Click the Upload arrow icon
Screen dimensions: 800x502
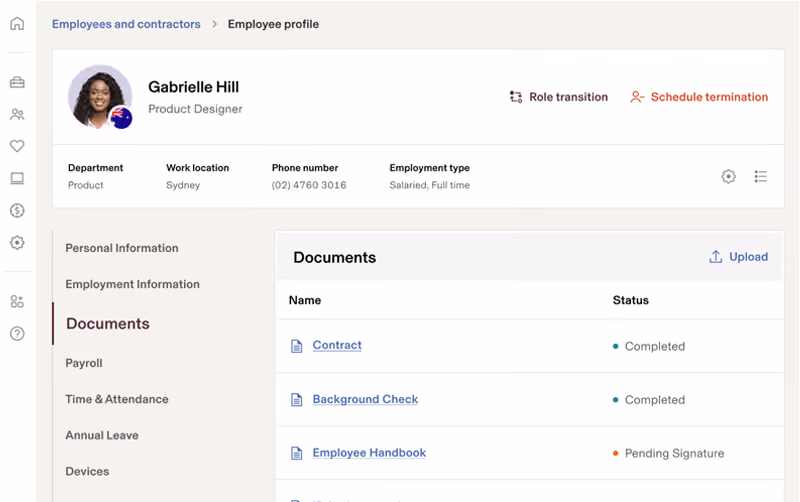tap(715, 257)
